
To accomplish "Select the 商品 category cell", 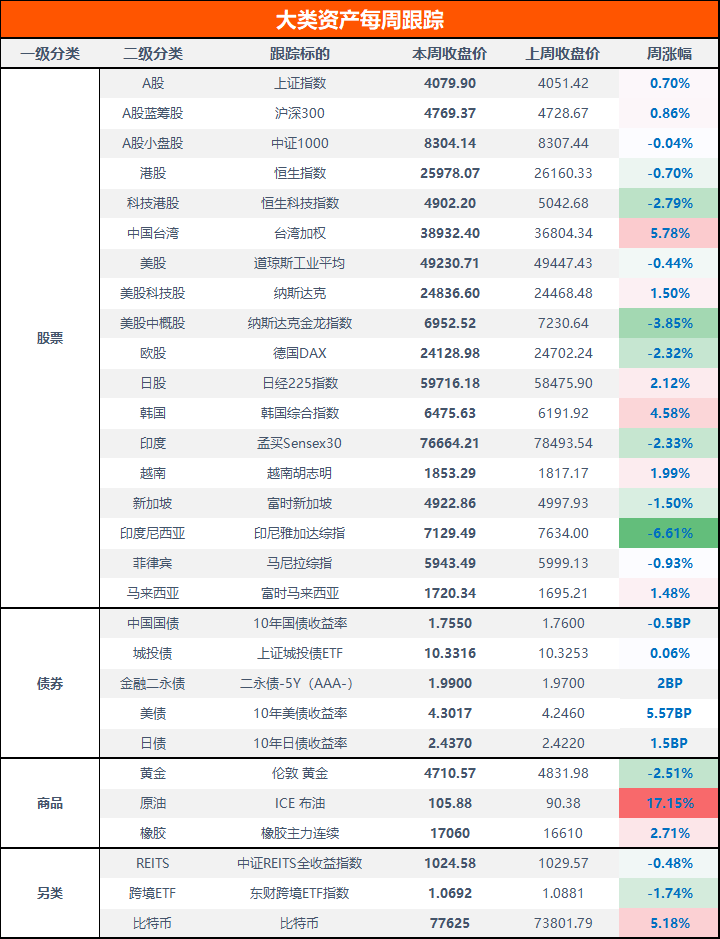I will point(50,803).
